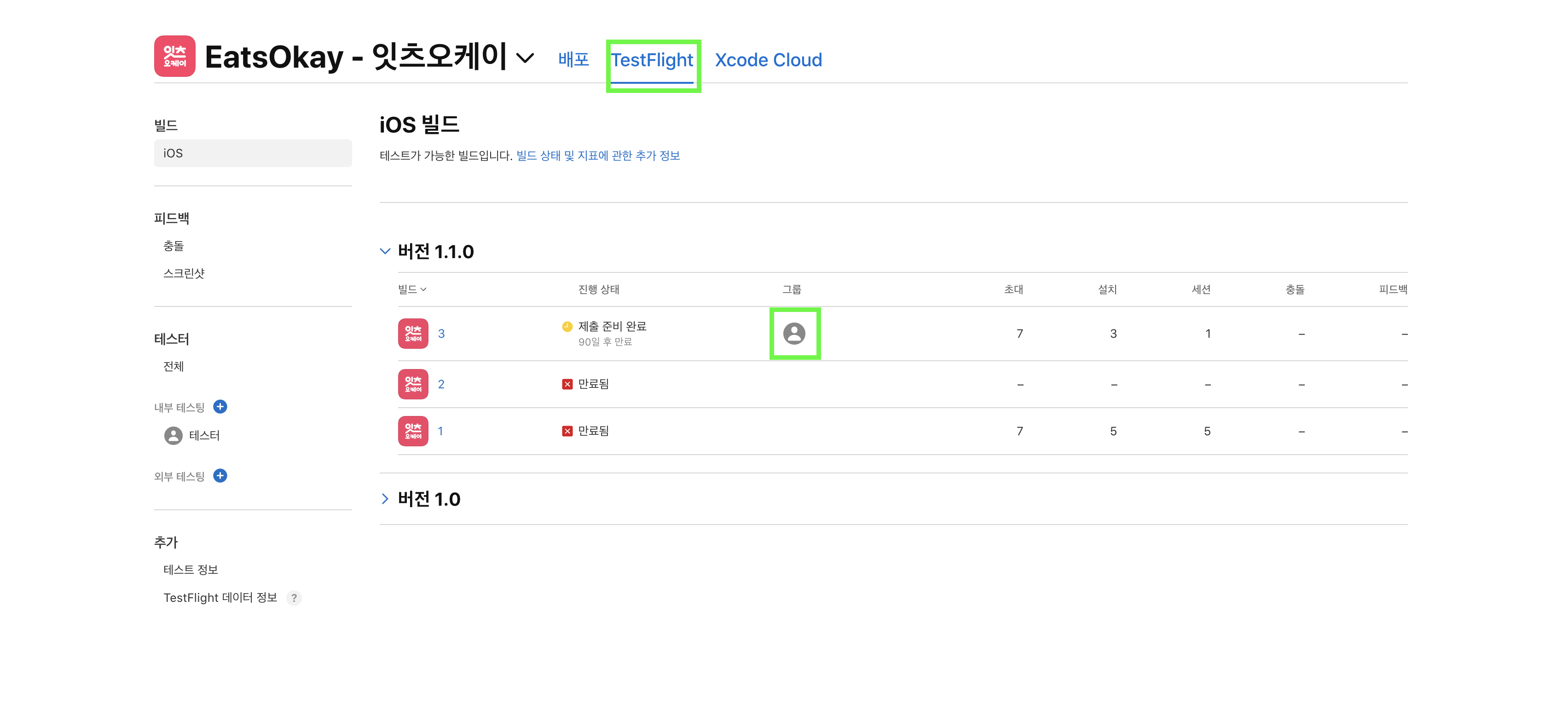The height and width of the screenshot is (704, 1568).
Task: Click the EatsOkay app icon in header
Action: pyautogui.click(x=174, y=56)
